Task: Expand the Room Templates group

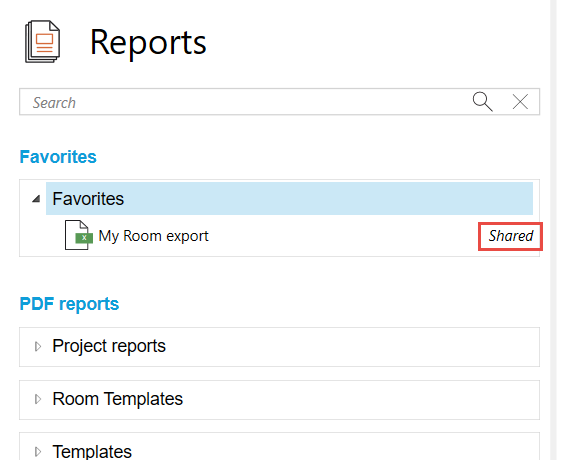Action: click(38, 399)
